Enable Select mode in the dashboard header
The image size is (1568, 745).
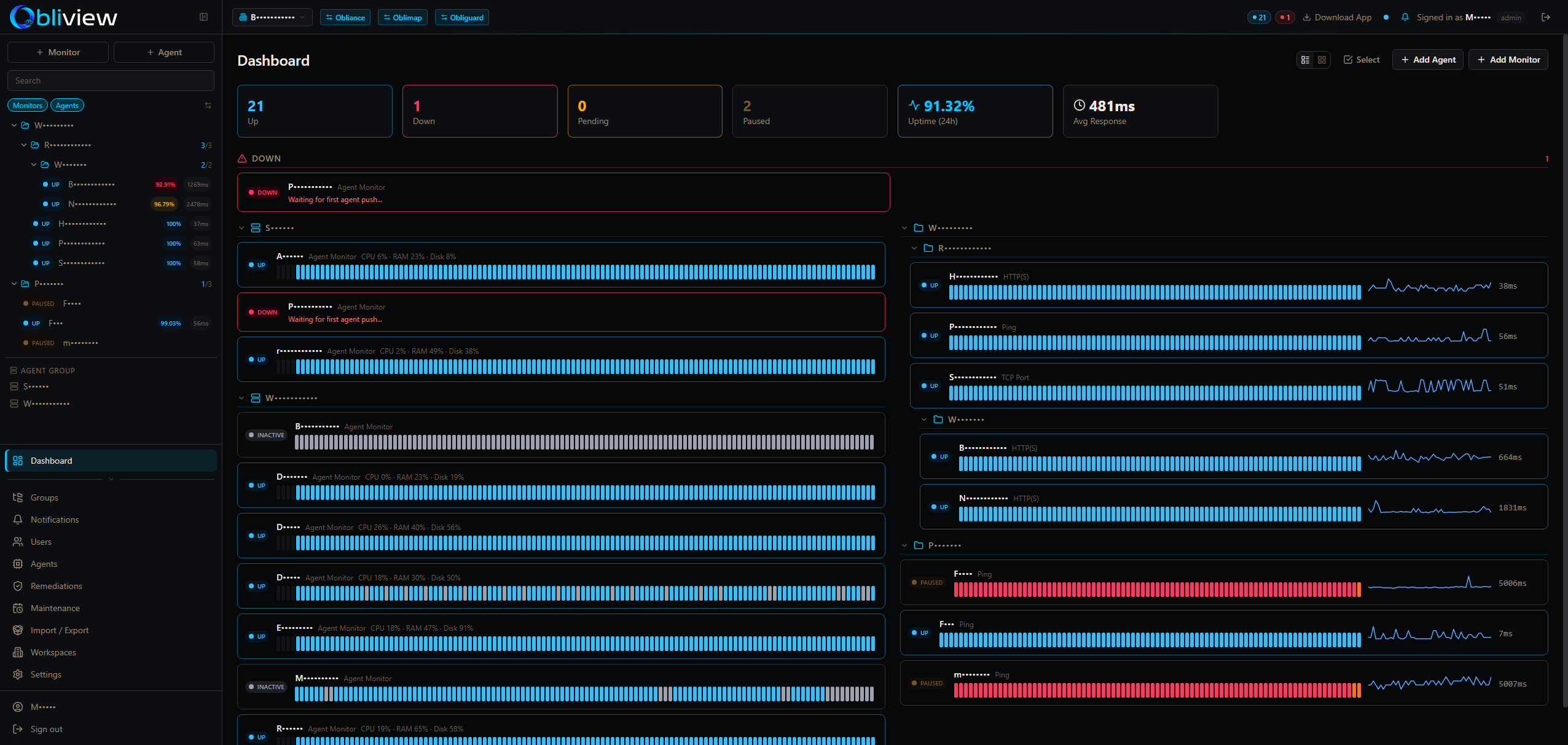tap(1362, 59)
